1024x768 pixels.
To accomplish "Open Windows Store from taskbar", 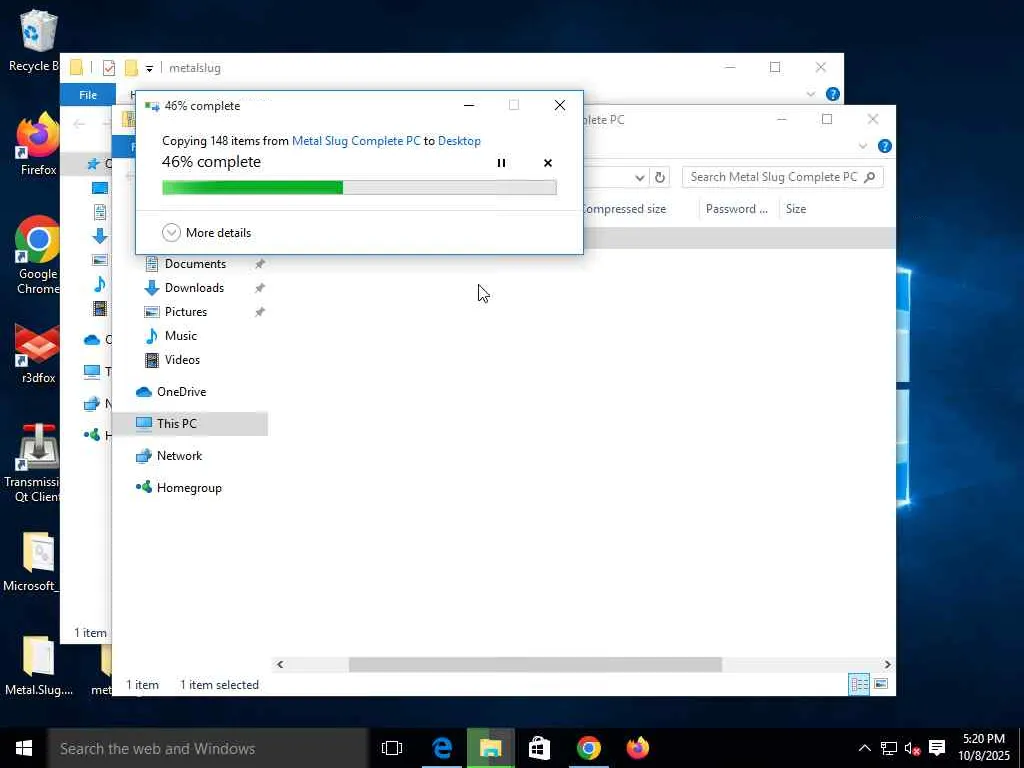I will 539,748.
